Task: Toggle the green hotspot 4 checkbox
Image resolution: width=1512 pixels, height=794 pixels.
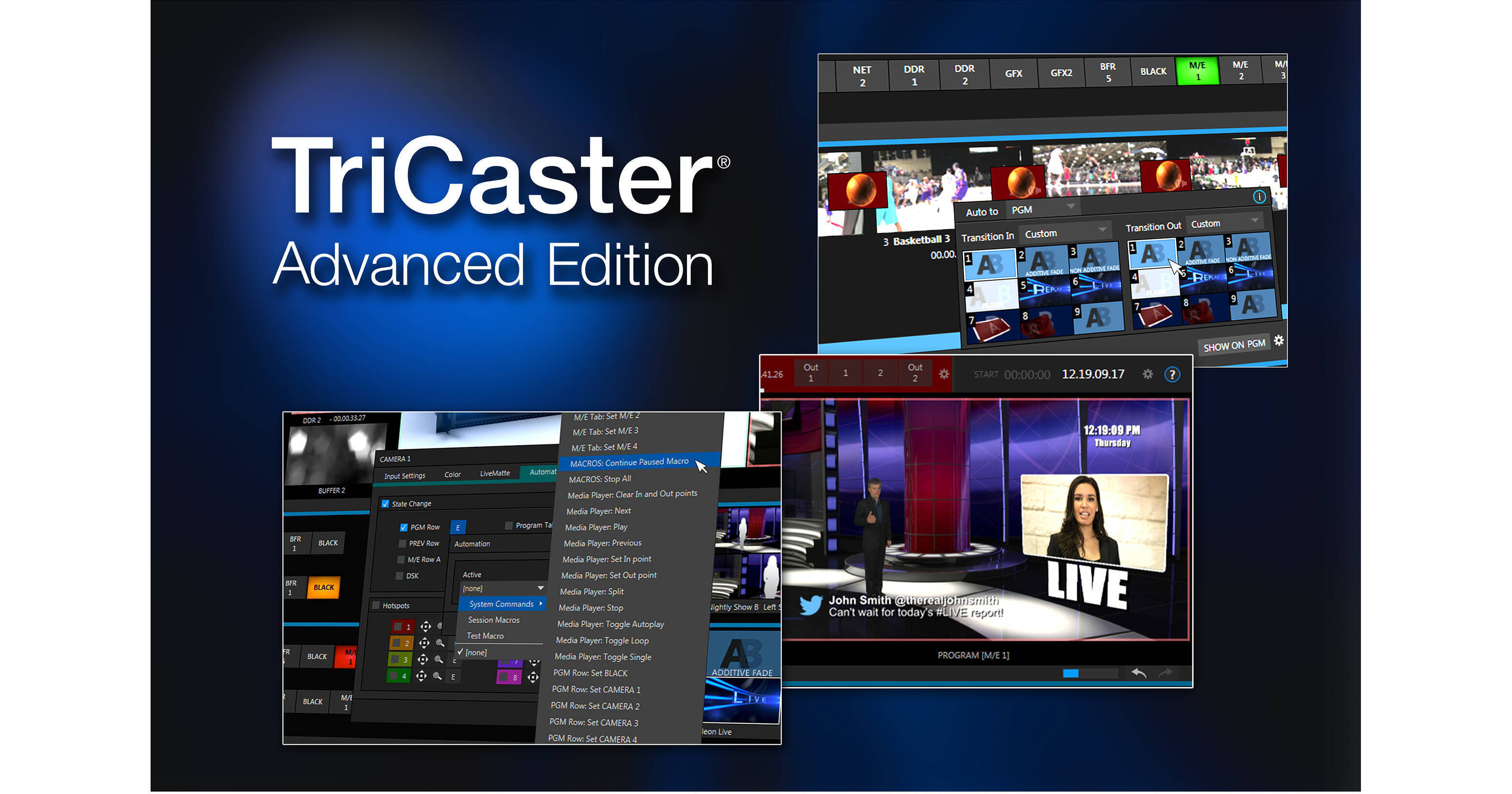Action: pyautogui.click(x=393, y=676)
